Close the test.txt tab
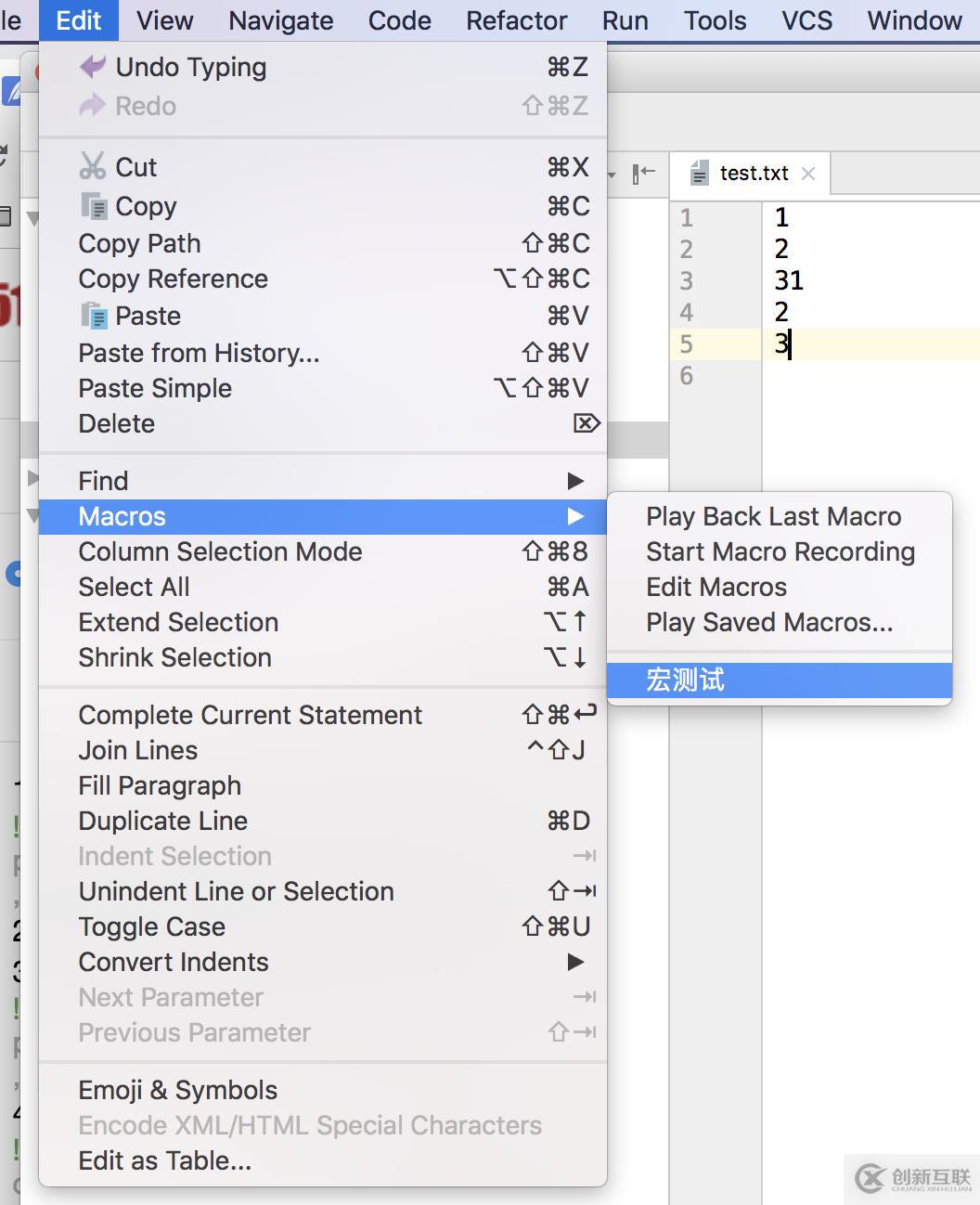Viewport: 980px width, 1205px height. pyautogui.click(x=808, y=174)
